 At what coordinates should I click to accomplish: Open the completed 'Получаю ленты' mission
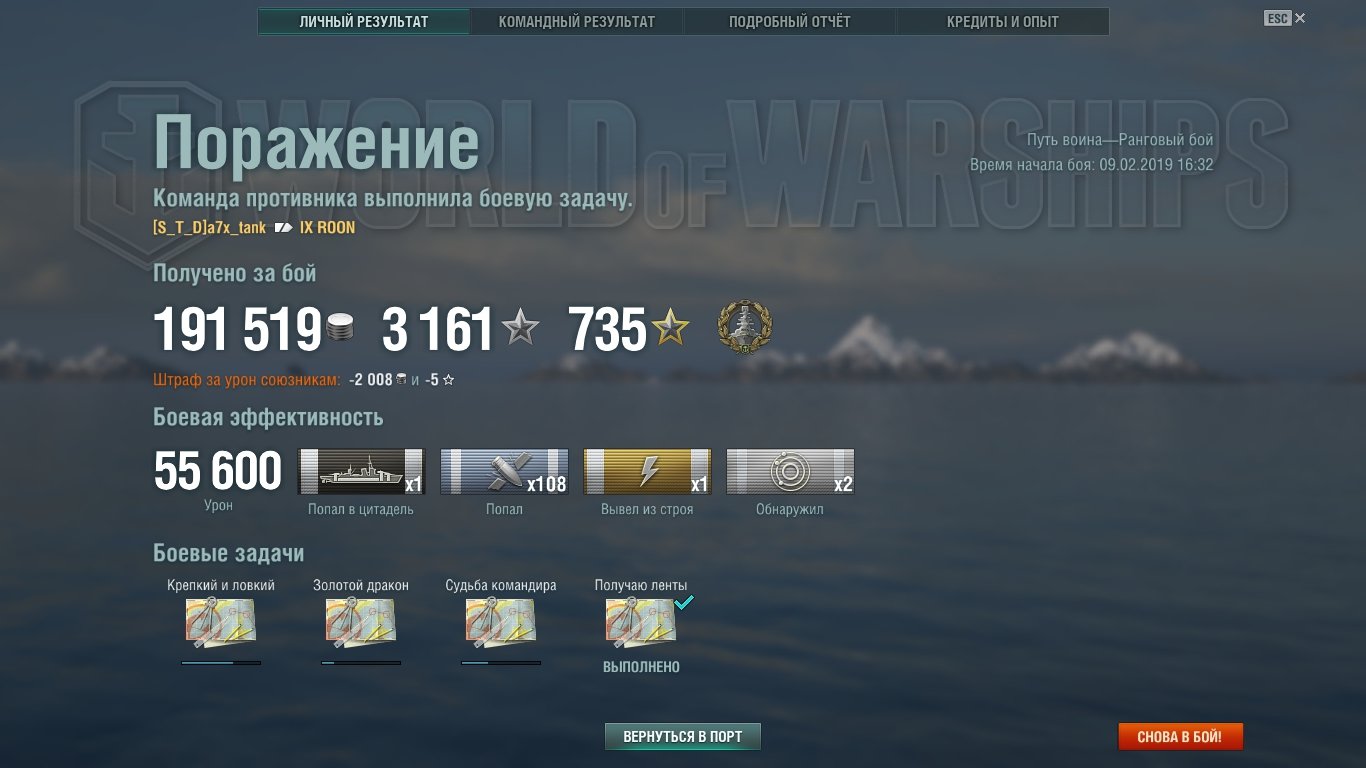[x=641, y=622]
